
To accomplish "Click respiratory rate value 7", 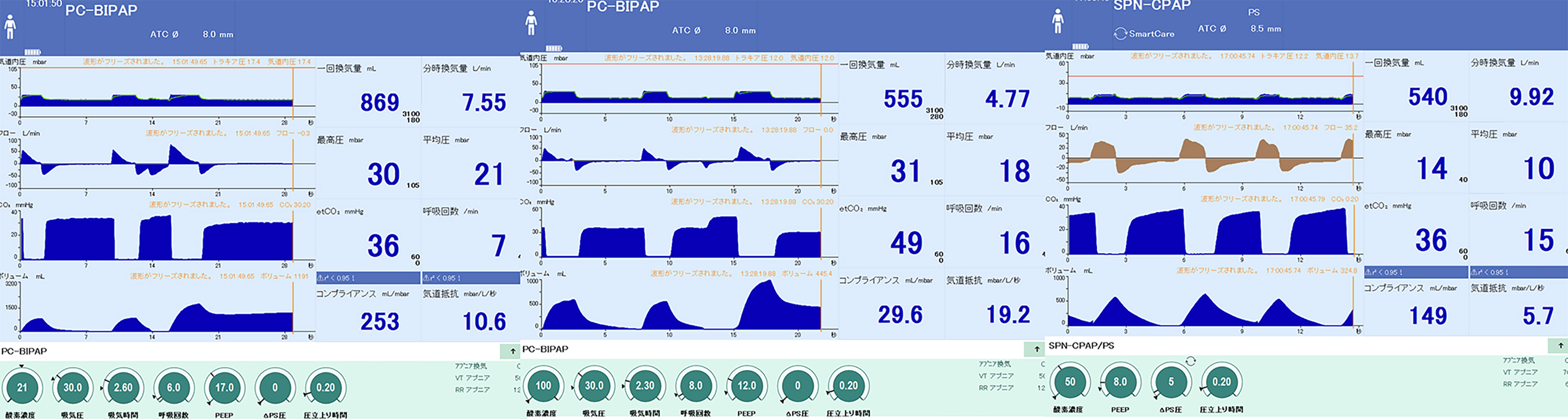I will (499, 246).
